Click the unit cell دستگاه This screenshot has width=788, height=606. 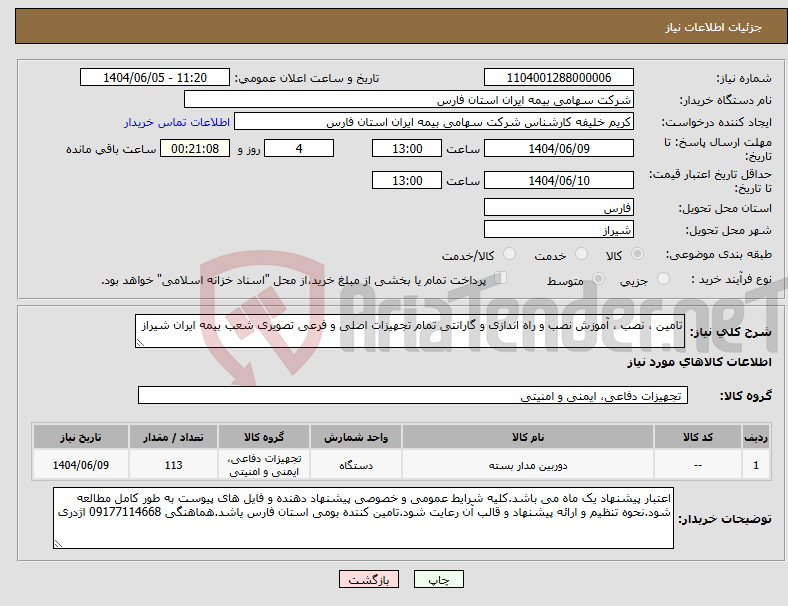coord(356,465)
